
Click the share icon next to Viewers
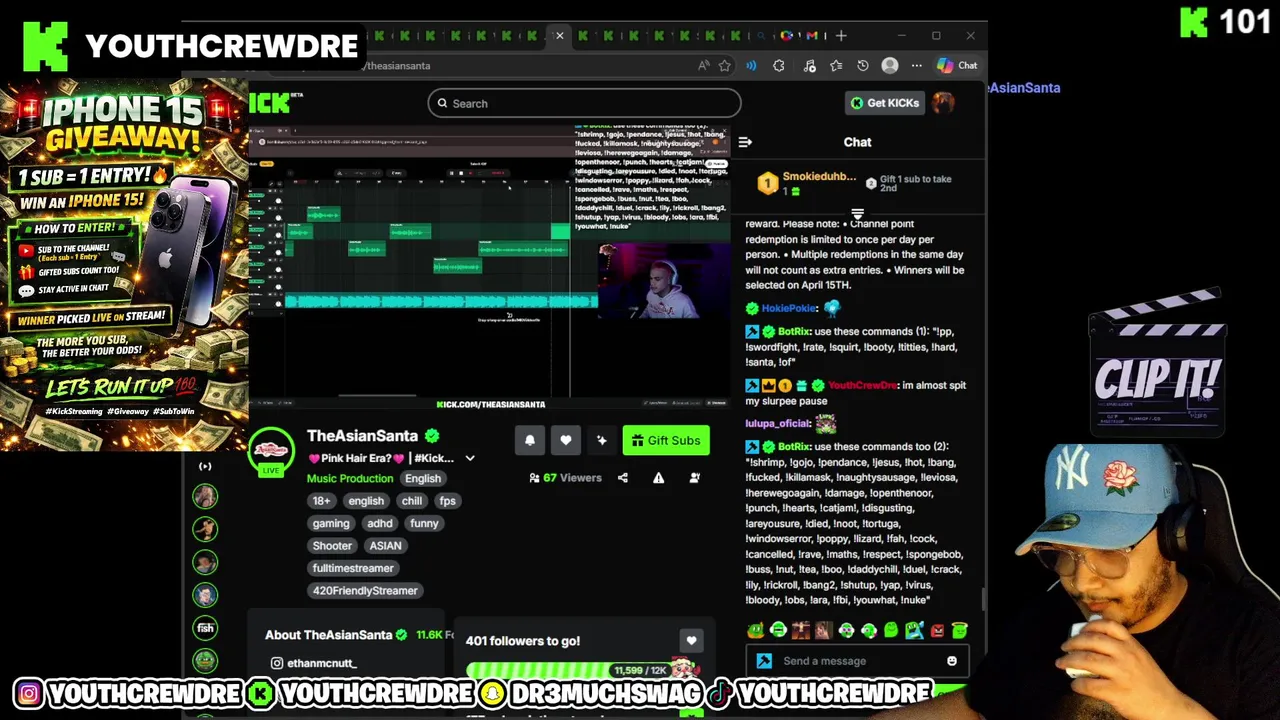[623, 478]
